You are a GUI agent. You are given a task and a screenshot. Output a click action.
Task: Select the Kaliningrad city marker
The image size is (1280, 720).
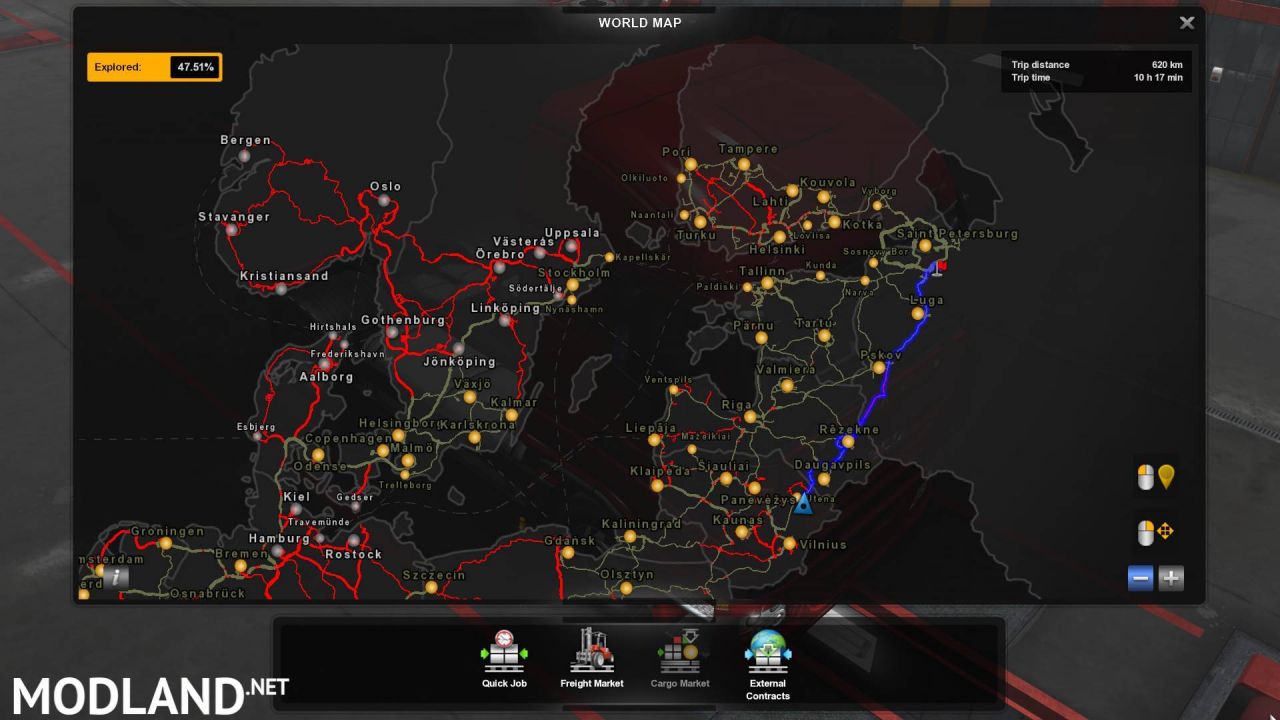630,537
